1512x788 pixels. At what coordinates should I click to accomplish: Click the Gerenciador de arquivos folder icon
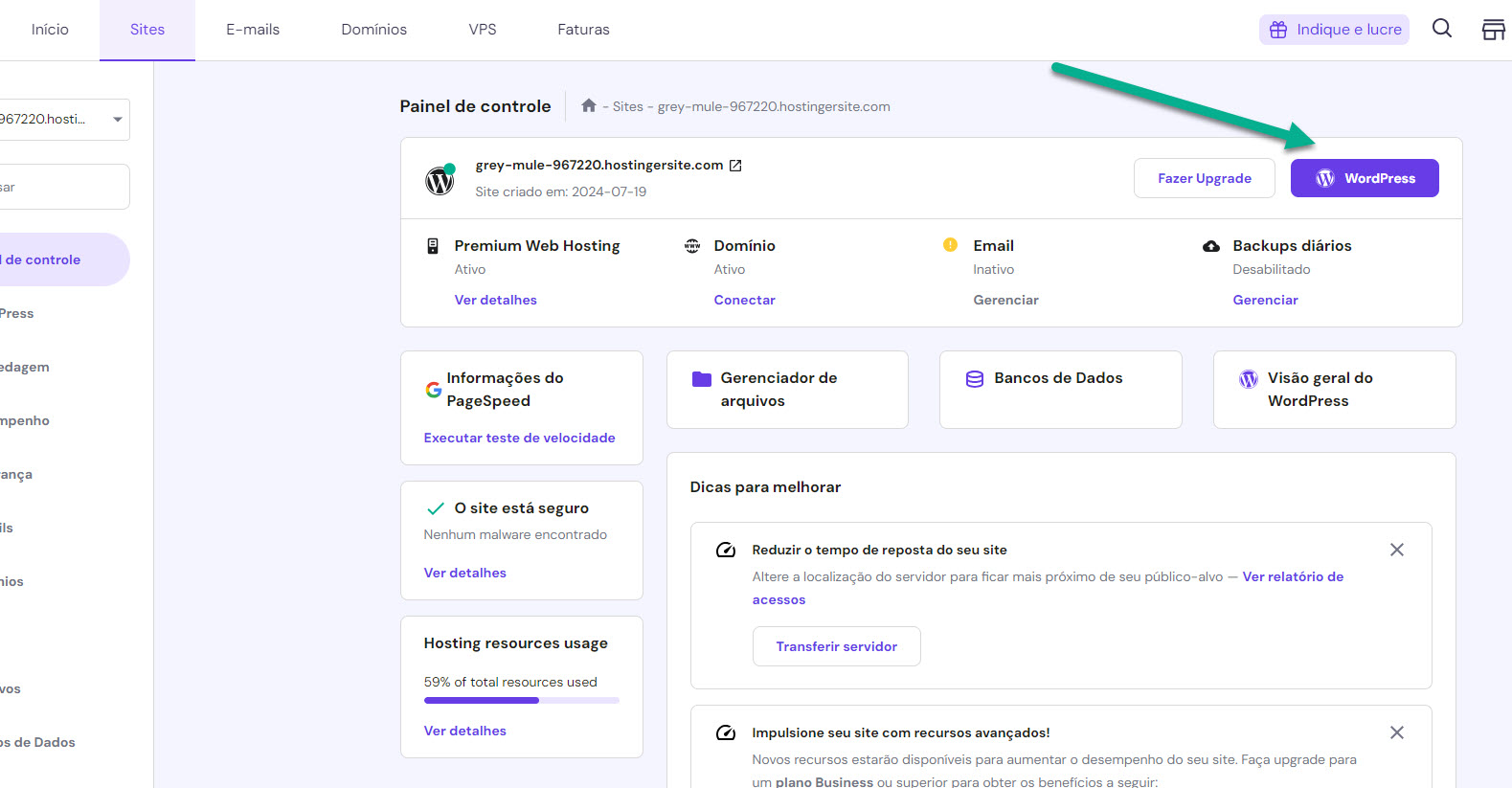pos(702,379)
